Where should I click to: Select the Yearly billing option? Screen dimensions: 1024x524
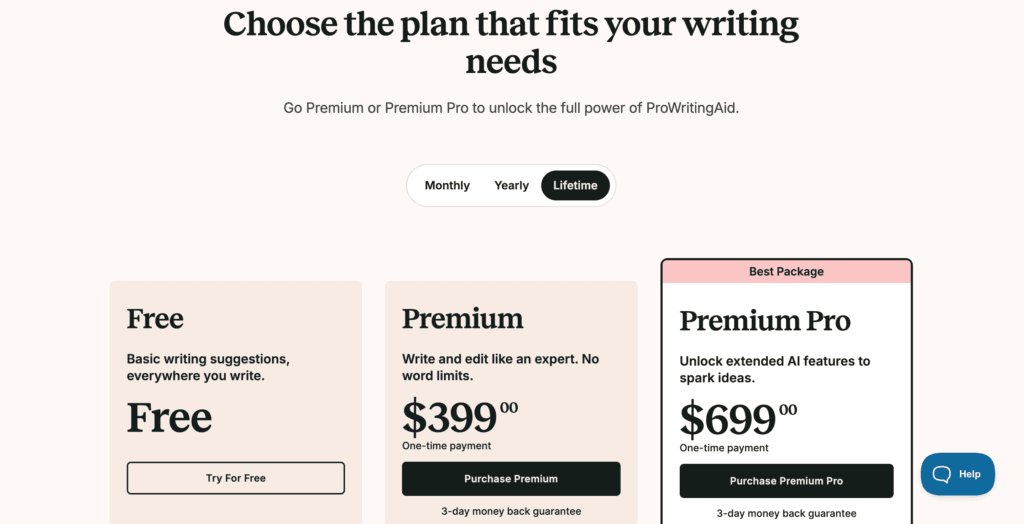click(x=511, y=185)
